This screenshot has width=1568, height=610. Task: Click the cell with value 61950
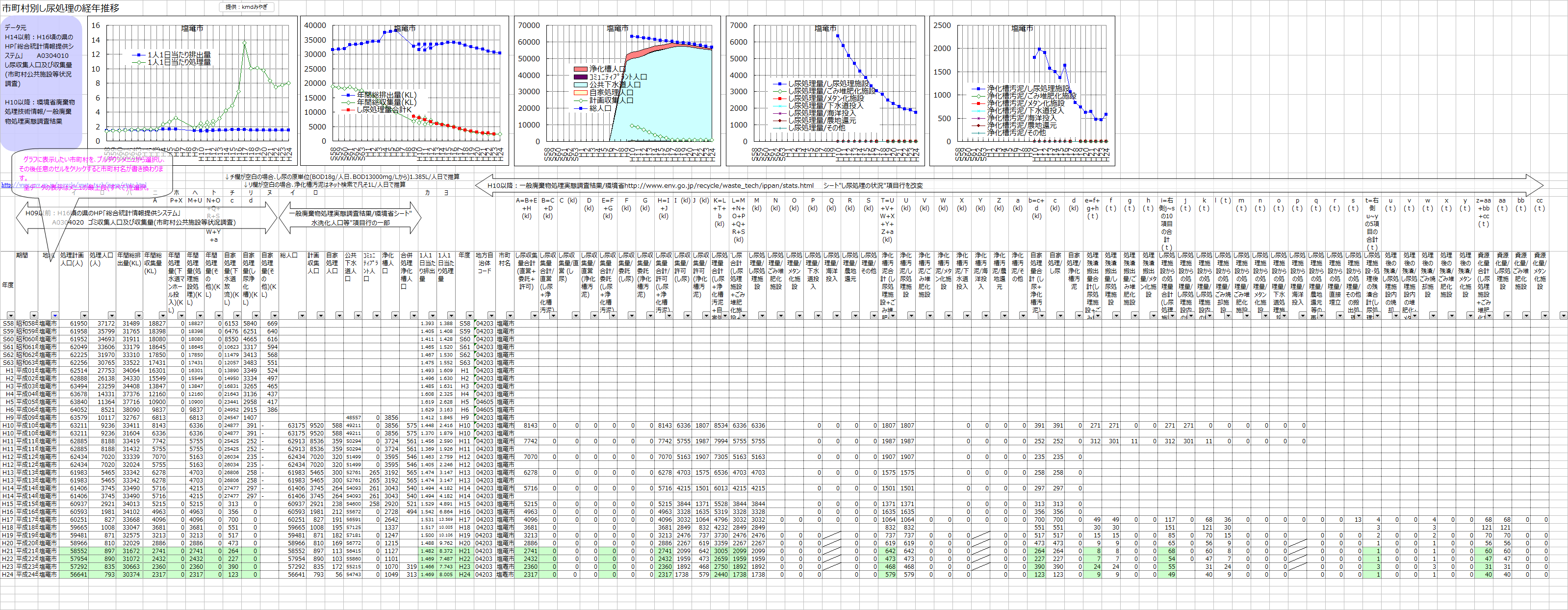tap(74, 324)
